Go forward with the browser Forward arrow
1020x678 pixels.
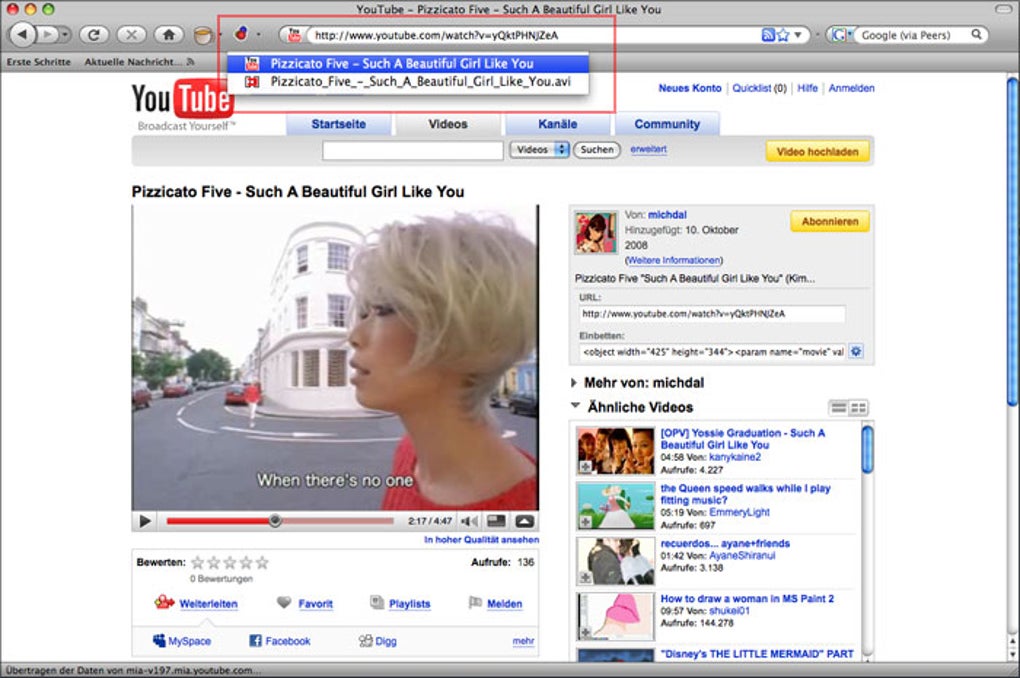click(47, 34)
